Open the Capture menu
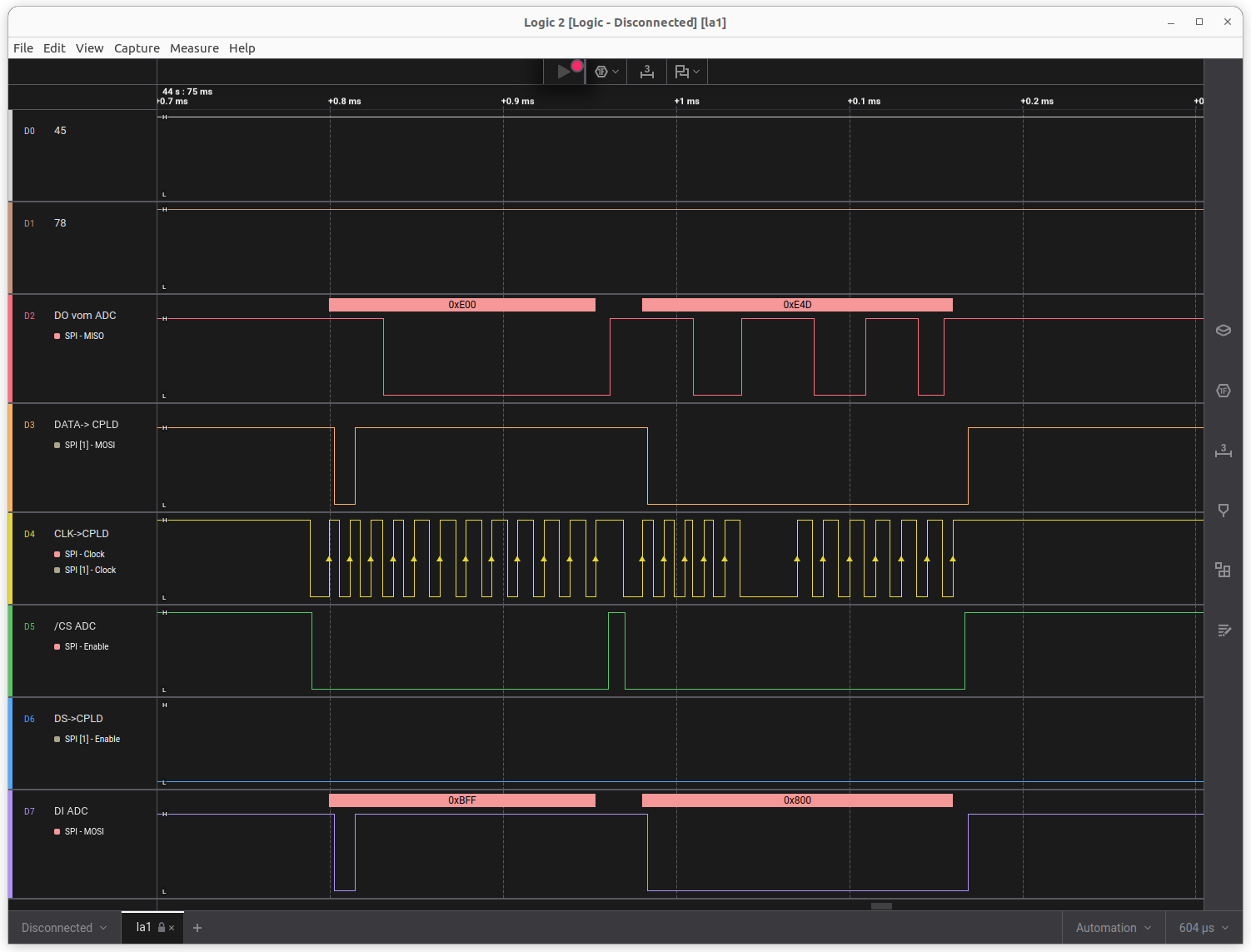The image size is (1251, 952). [137, 48]
